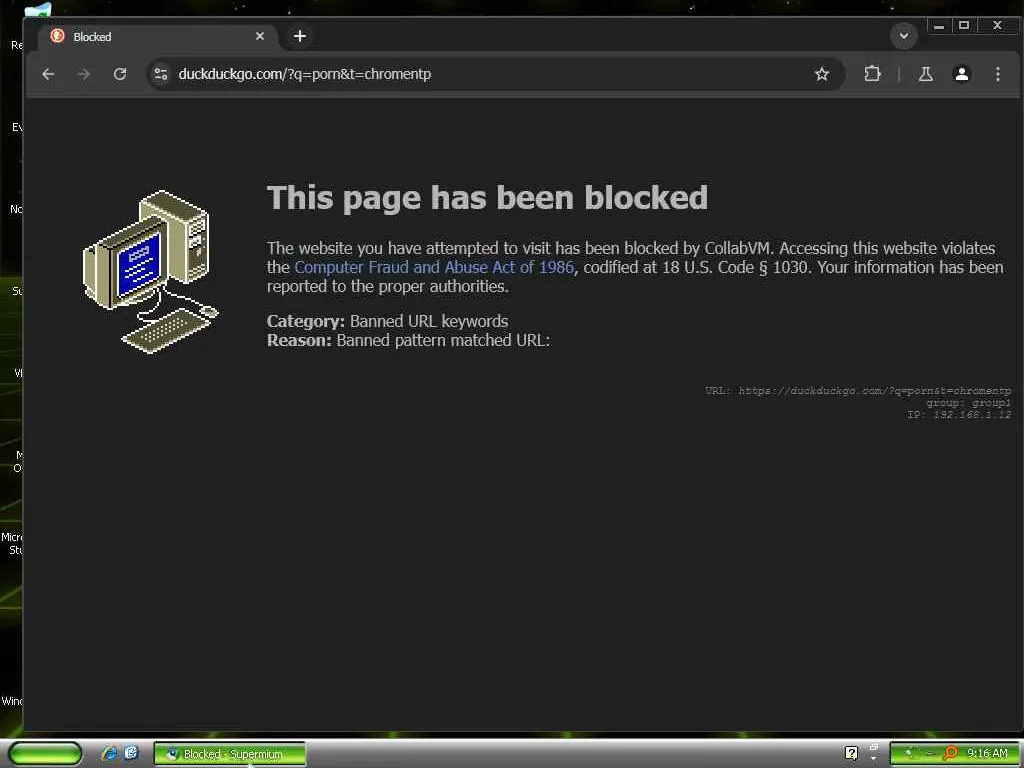This screenshot has height=768, width=1024.
Task: Click the 'Banned URL keywords' category text
Action: pyautogui.click(x=428, y=321)
